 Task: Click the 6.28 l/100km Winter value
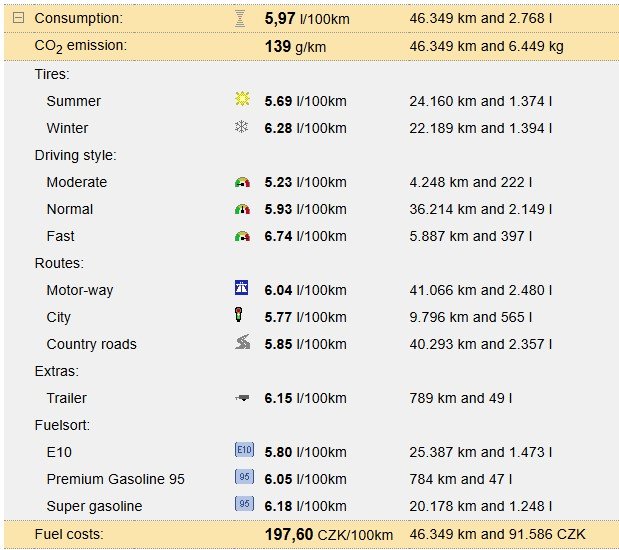tap(306, 128)
